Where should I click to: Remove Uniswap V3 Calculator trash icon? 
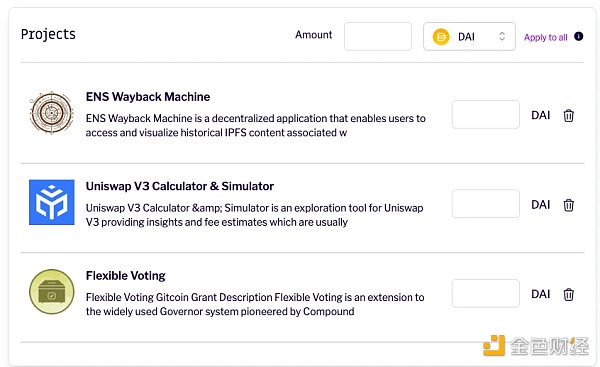(569, 205)
